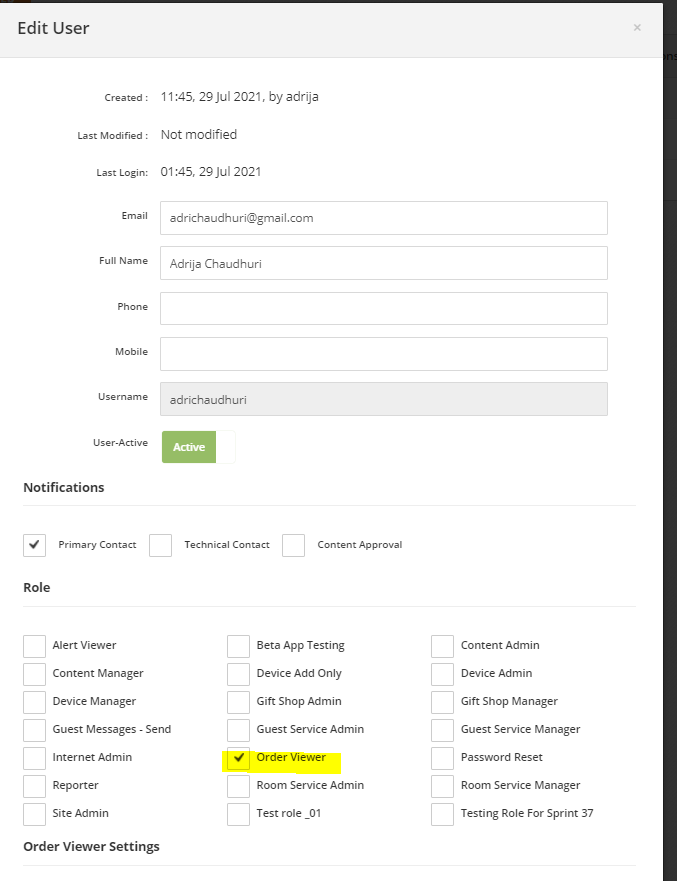Check the Testing Role For Sprint 37

[441, 814]
